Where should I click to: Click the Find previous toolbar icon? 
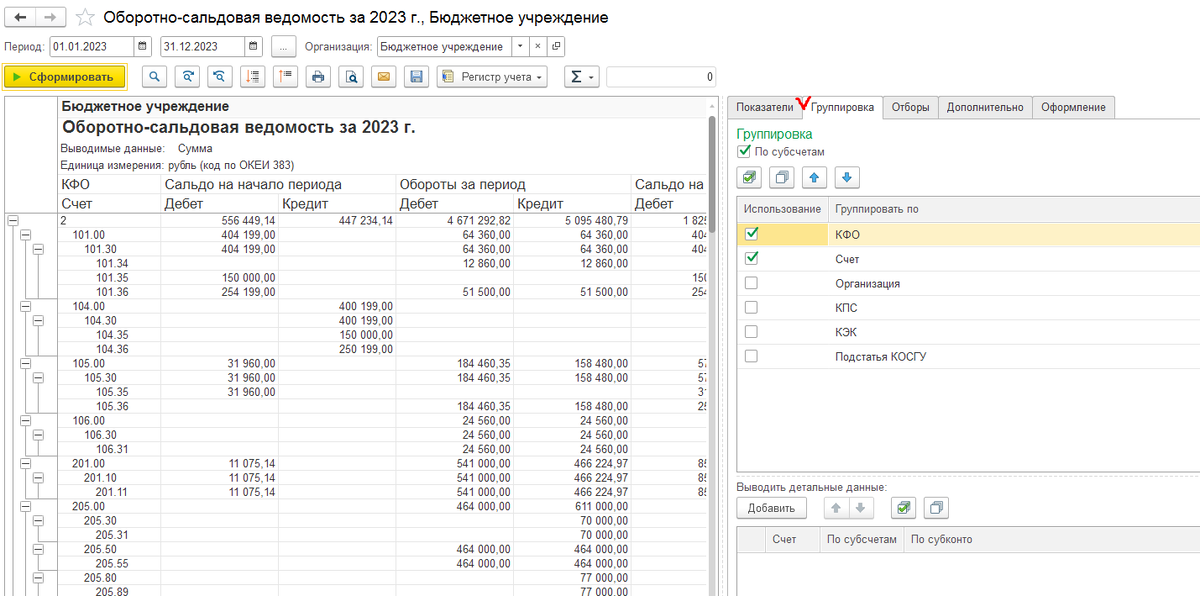click(219, 77)
